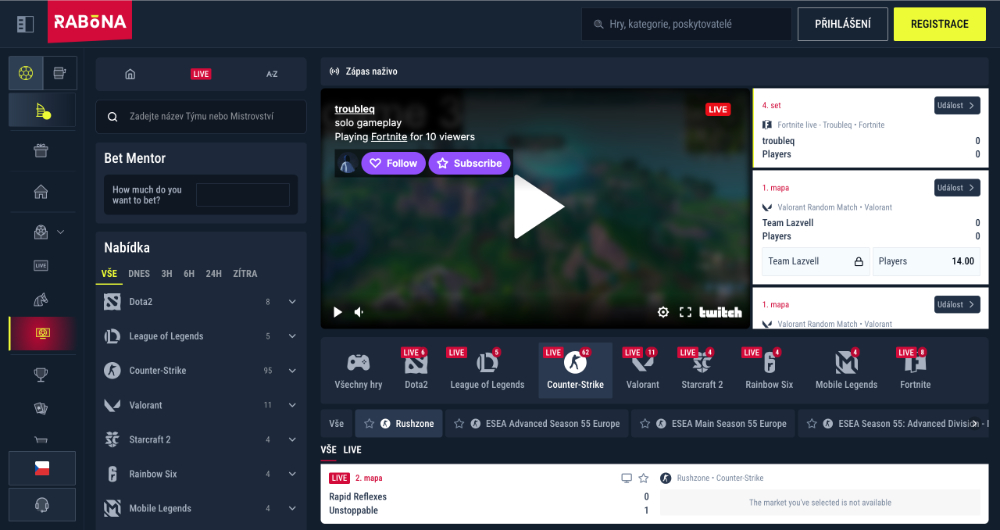Start the stream with large play button
Image resolution: width=1000 pixels, height=530 pixels.
point(539,207)
